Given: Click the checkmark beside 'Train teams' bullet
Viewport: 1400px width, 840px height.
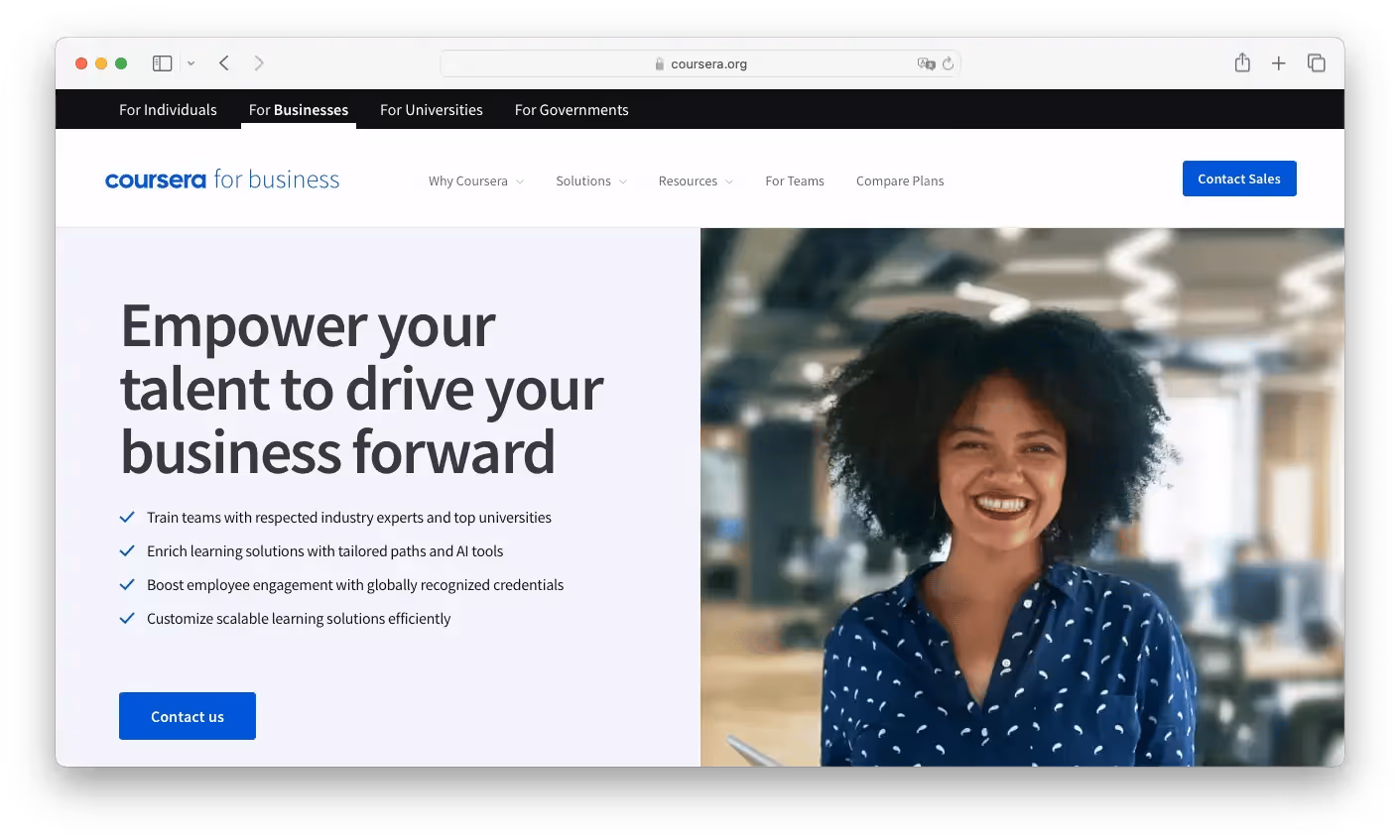Looking at the screenshot, I should 127,517.
